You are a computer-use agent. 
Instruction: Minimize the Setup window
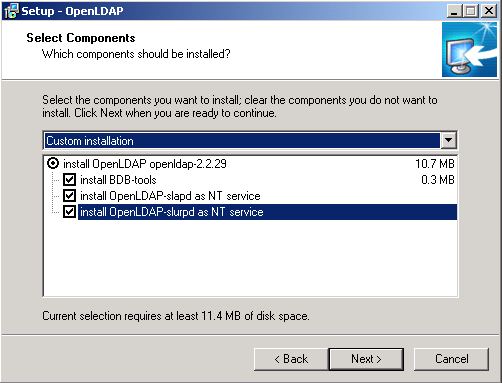454,11
